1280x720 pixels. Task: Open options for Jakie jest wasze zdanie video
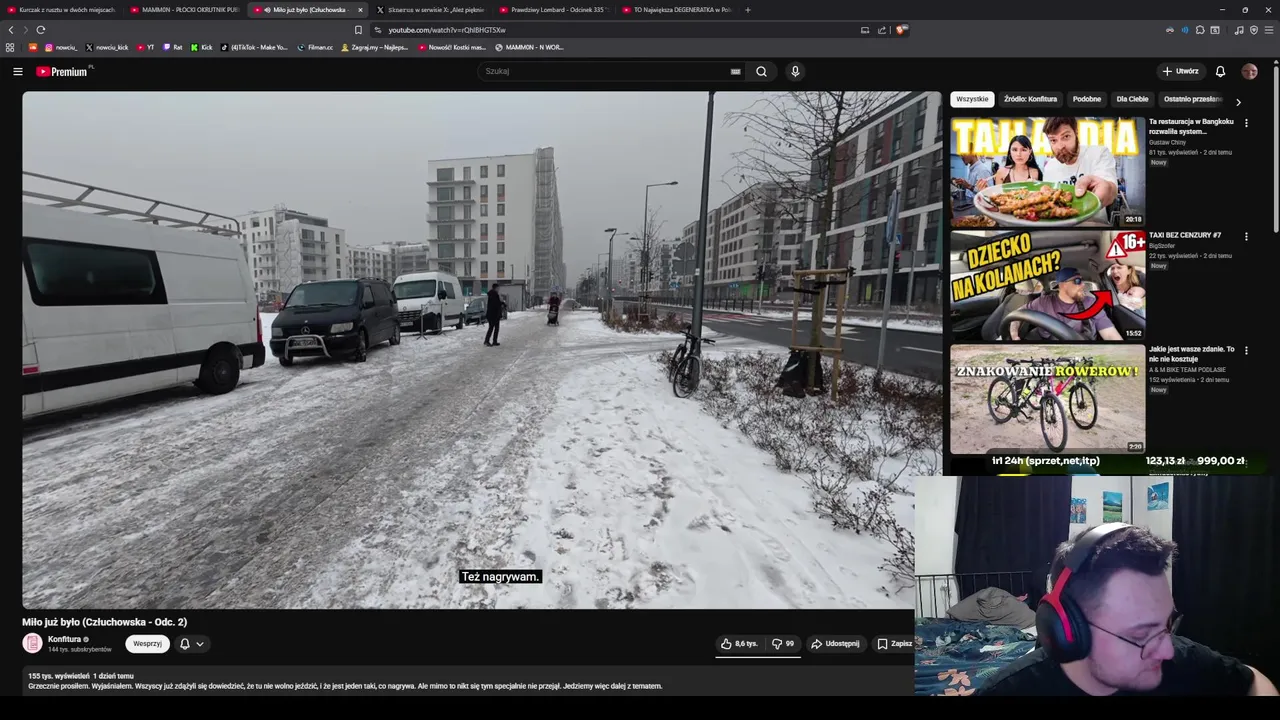(x=1246, y=351)
